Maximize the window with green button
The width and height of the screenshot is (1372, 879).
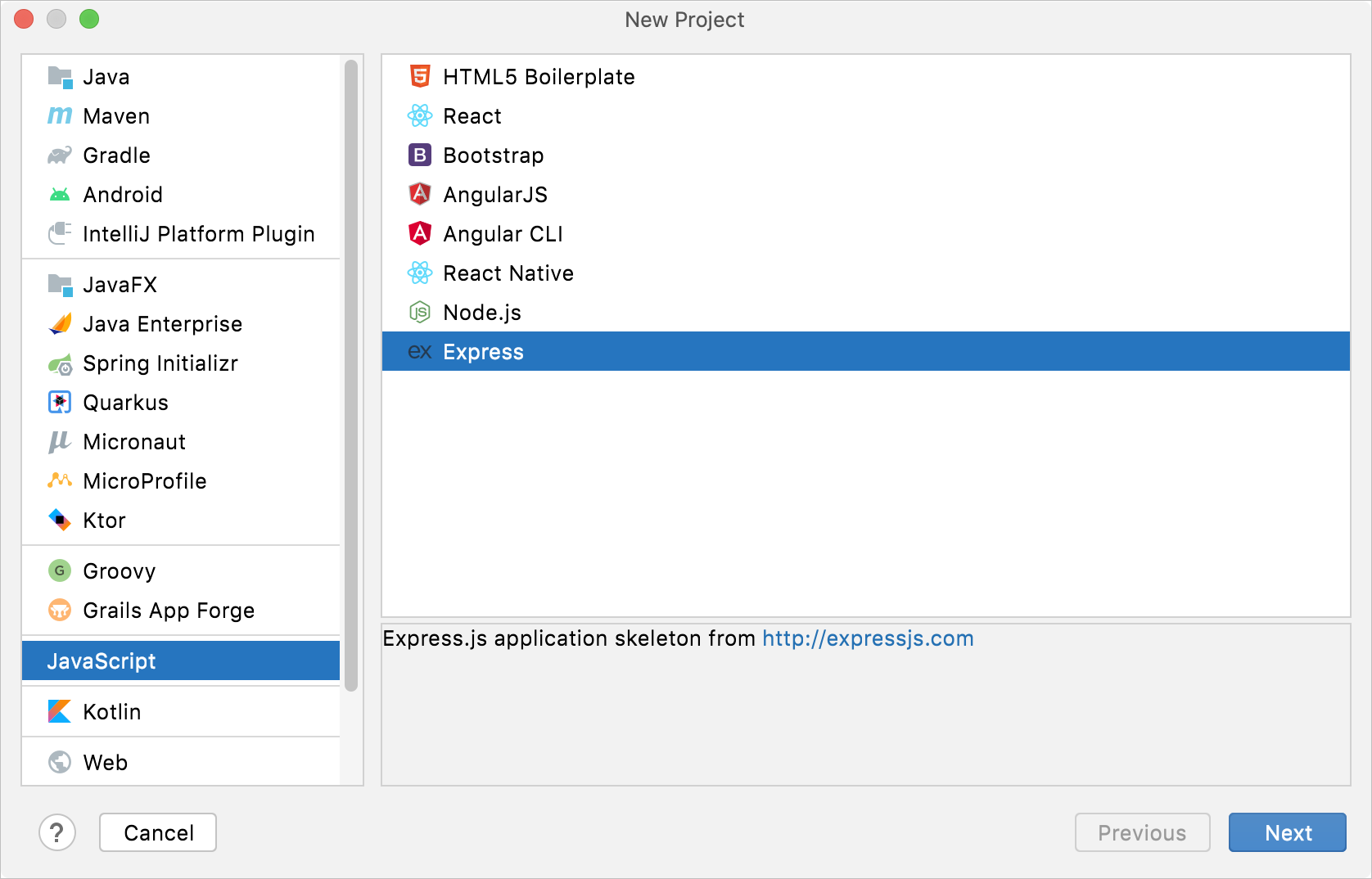(x=89, y=19)
